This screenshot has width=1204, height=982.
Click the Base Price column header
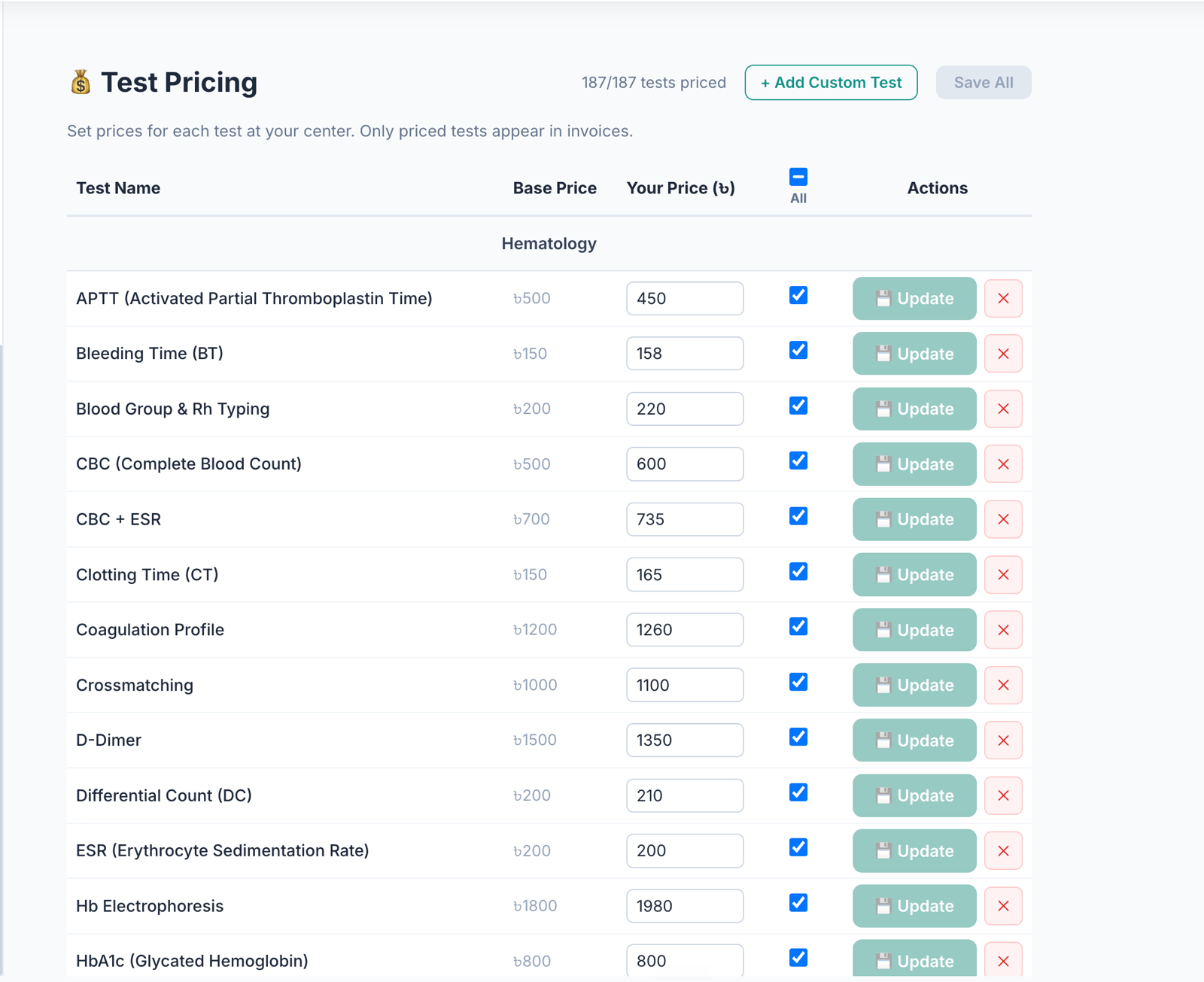[x=555, y=188]
